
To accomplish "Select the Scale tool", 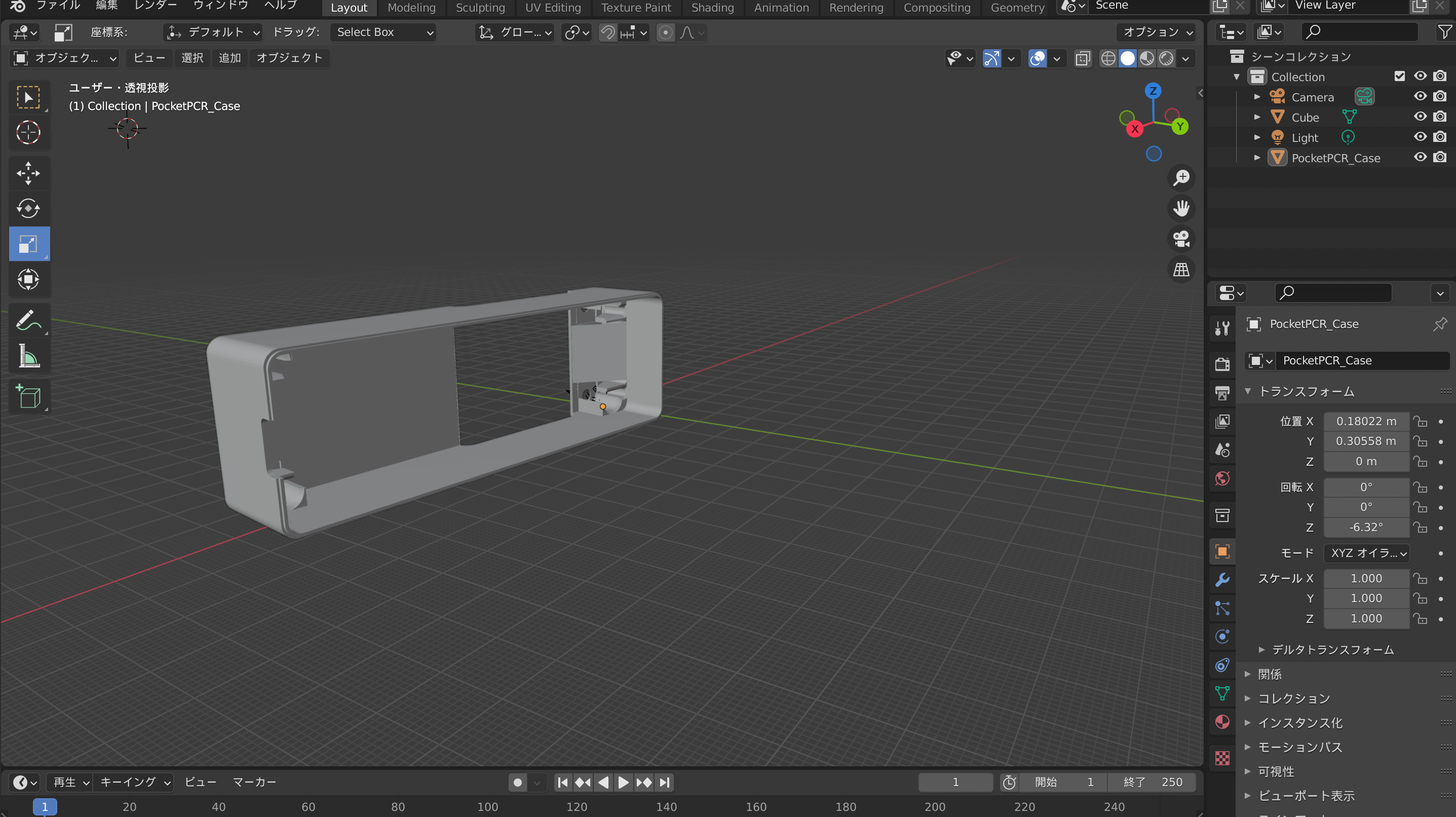I will point(29,244).
